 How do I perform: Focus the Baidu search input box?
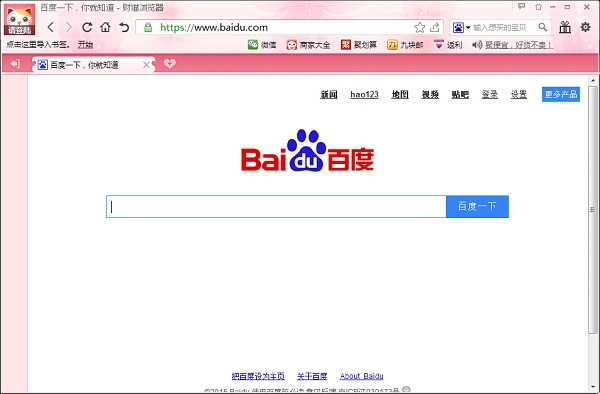click(x=276, y=207)
